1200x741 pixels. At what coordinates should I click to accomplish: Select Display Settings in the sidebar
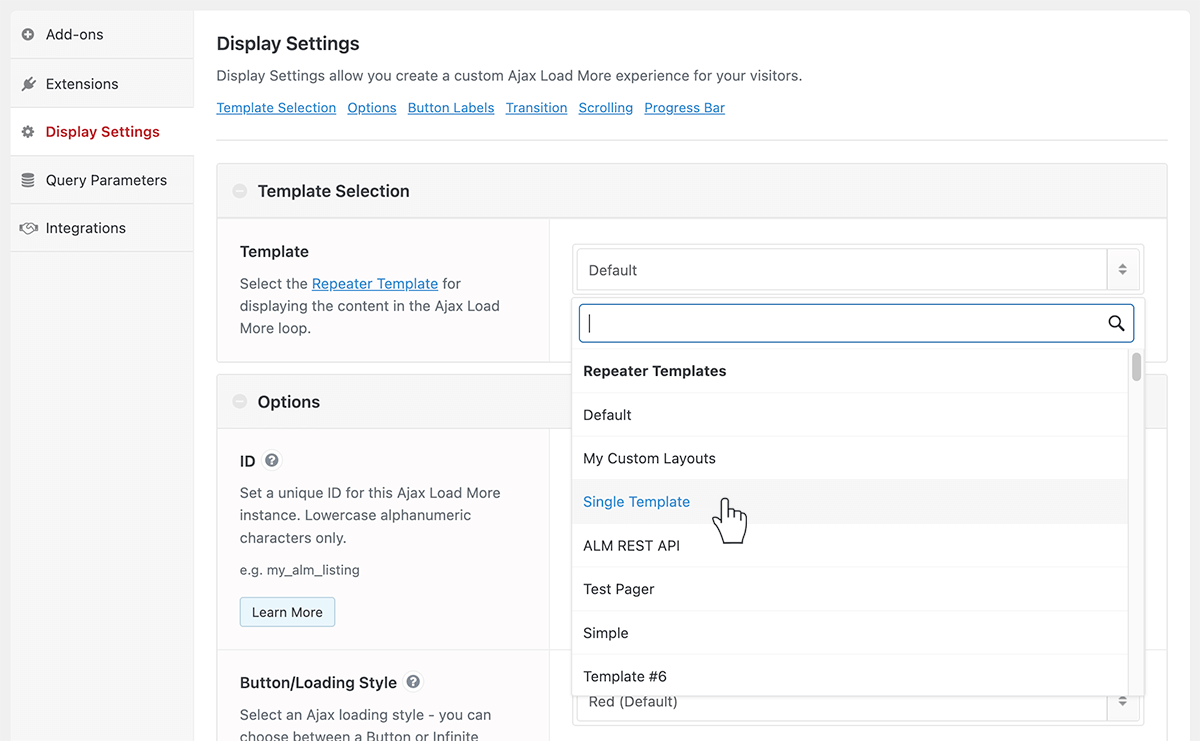102,132
